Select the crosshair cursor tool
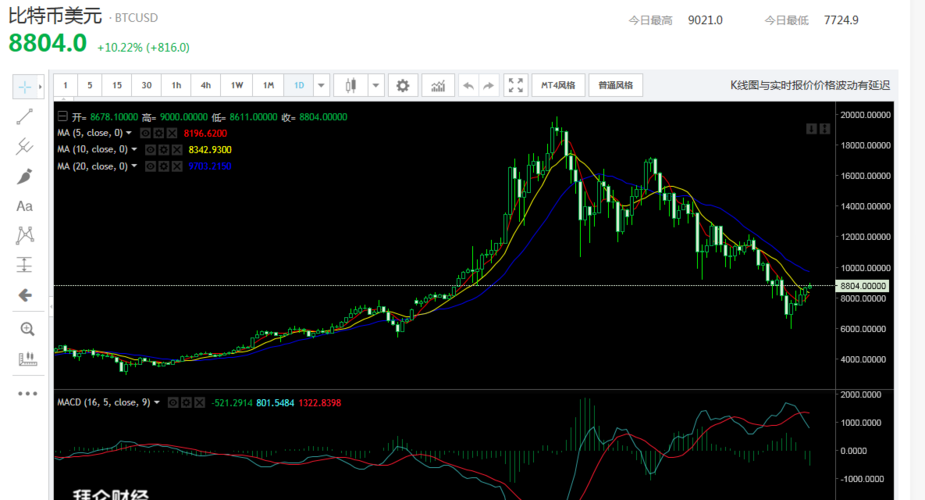Viewport: 925px width, 500px height. tap(25, 87)
